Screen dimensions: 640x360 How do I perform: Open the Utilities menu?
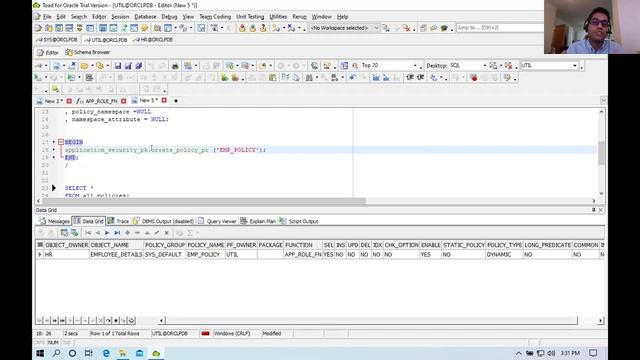[x=278, y=17]
